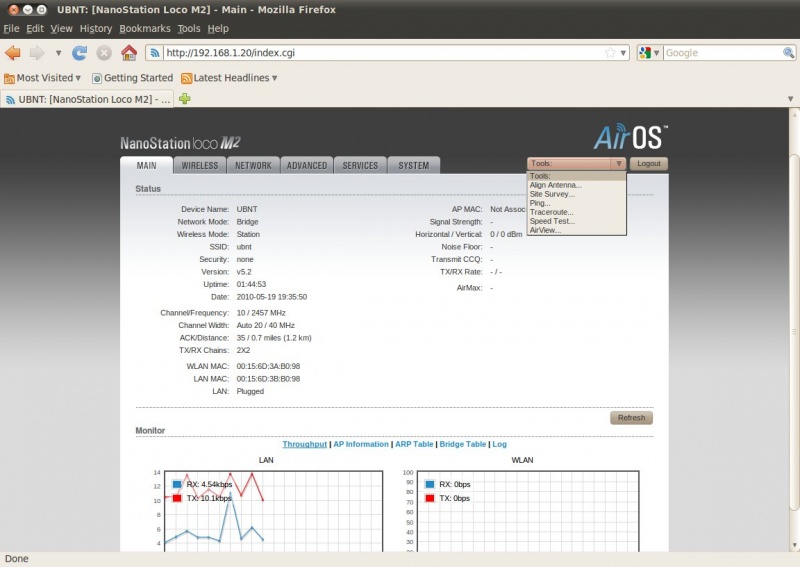Click the search magnifier icon

coord(788,53)
